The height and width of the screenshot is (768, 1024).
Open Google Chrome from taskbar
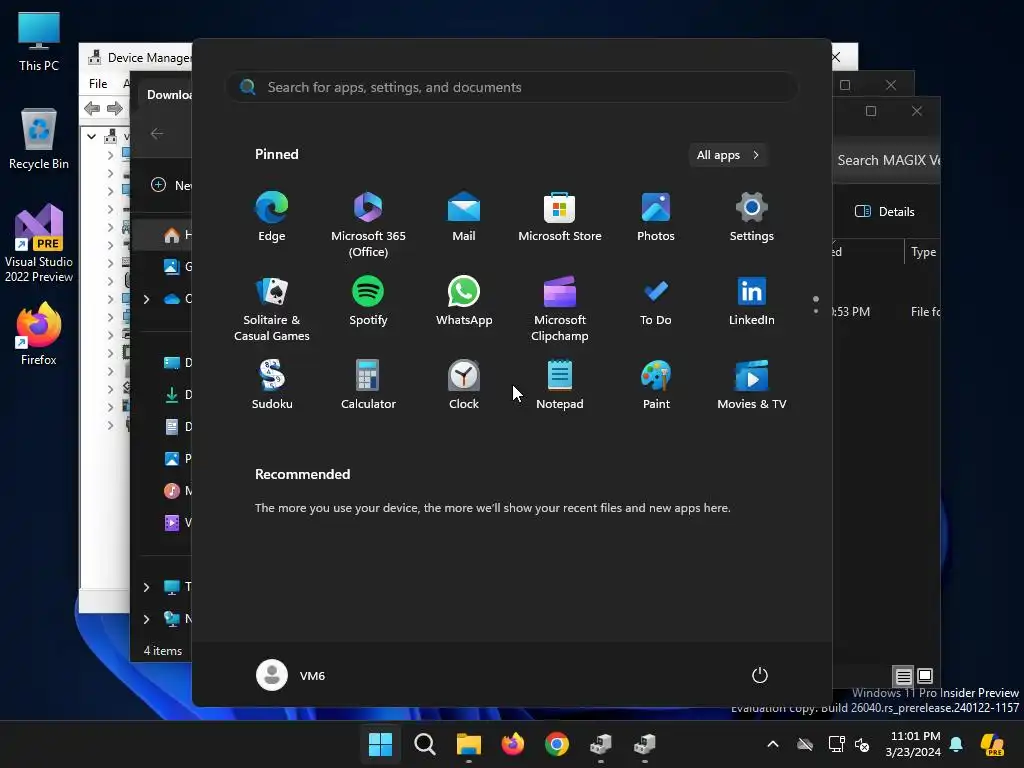pyautogui.click(x=556, y=744)
